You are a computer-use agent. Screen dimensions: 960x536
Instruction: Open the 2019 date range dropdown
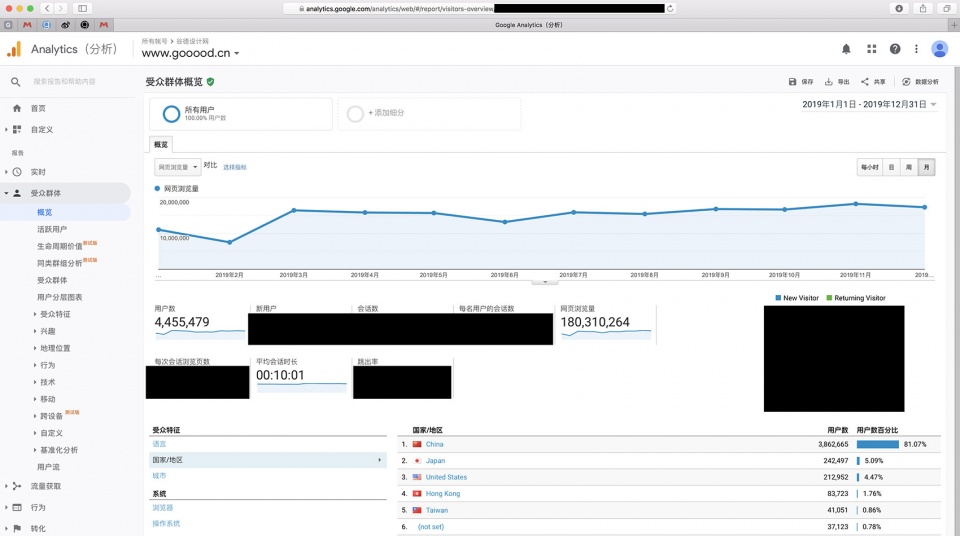(869, 104)
